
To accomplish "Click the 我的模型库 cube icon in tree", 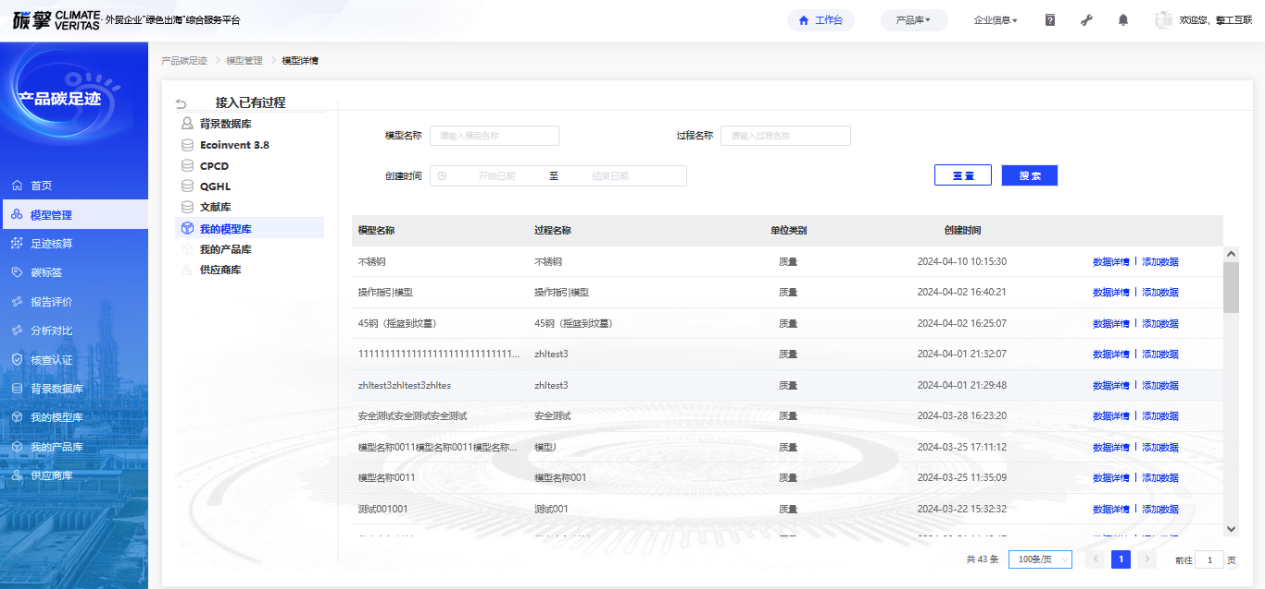I will click(x=187, y=229).
